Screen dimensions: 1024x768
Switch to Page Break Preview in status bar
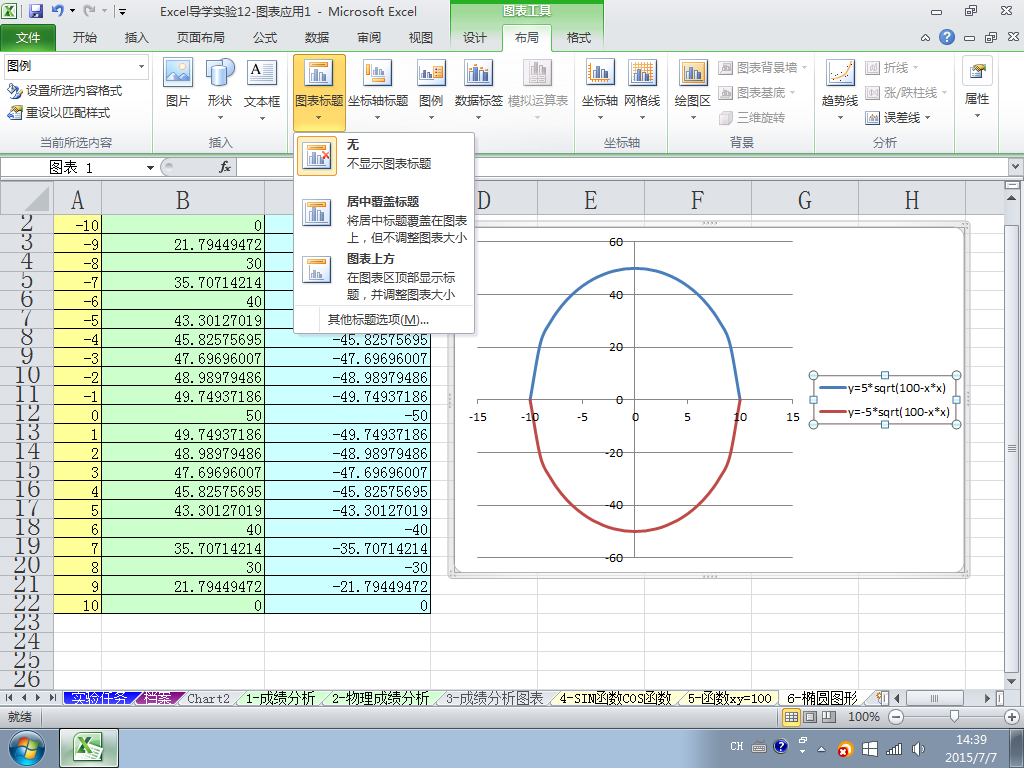(x=829, y=717)
